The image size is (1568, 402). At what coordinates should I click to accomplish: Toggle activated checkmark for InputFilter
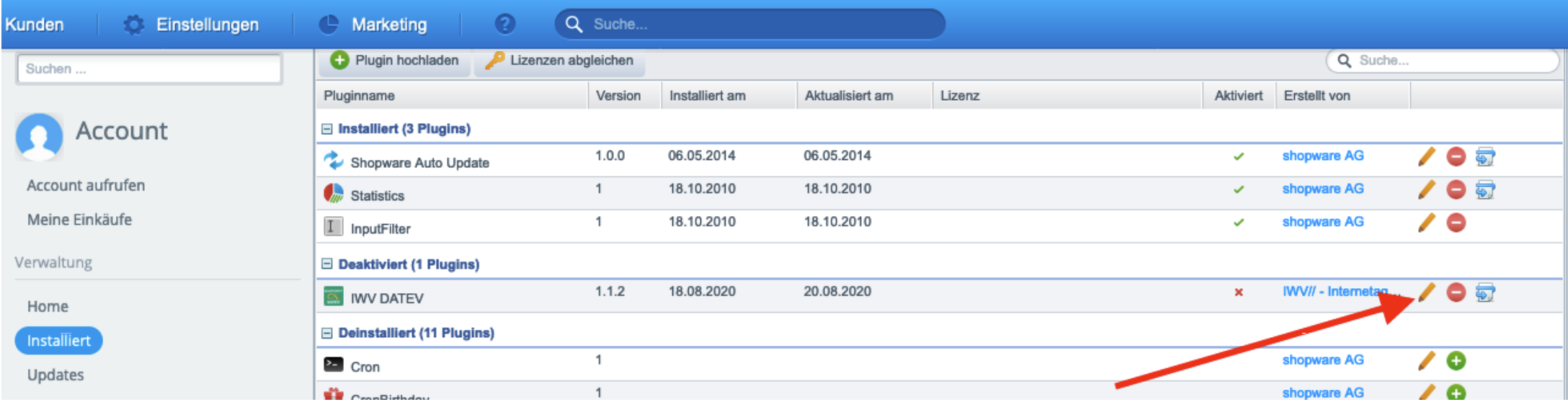click(1238, 223)
